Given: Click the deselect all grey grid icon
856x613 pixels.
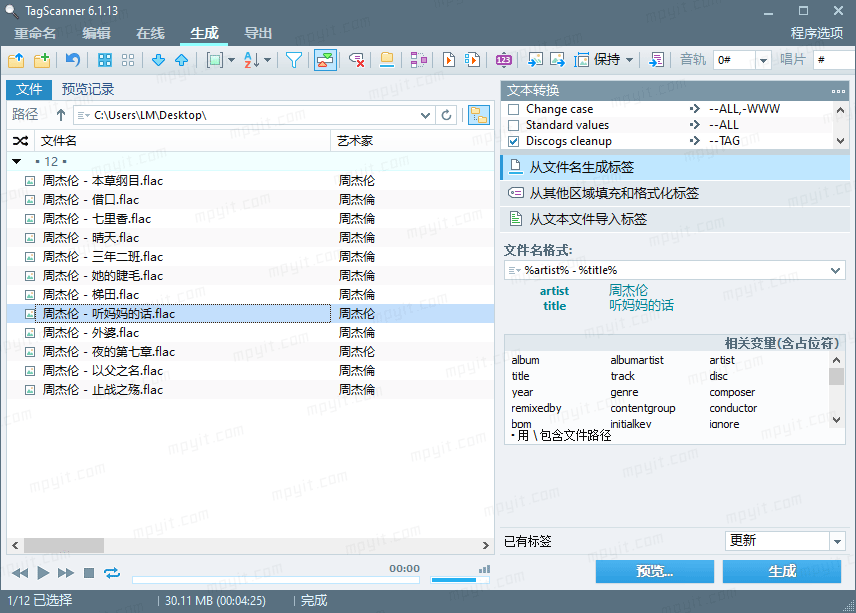Looking at the screenshot, I should click(128, 60).
